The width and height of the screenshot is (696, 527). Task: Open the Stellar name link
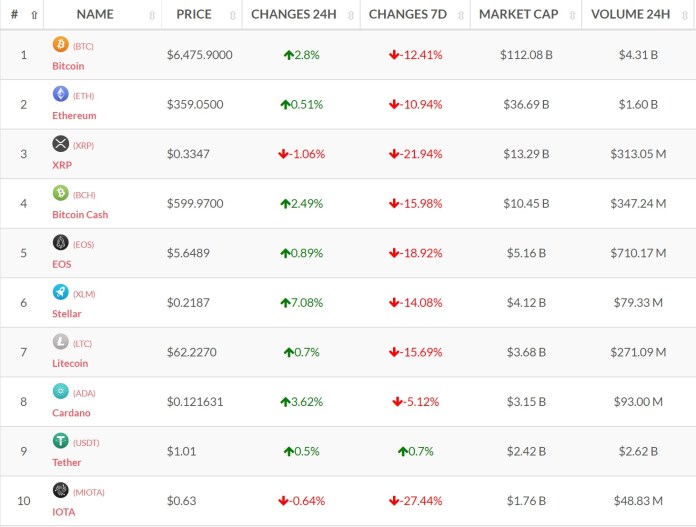[67, 314]
